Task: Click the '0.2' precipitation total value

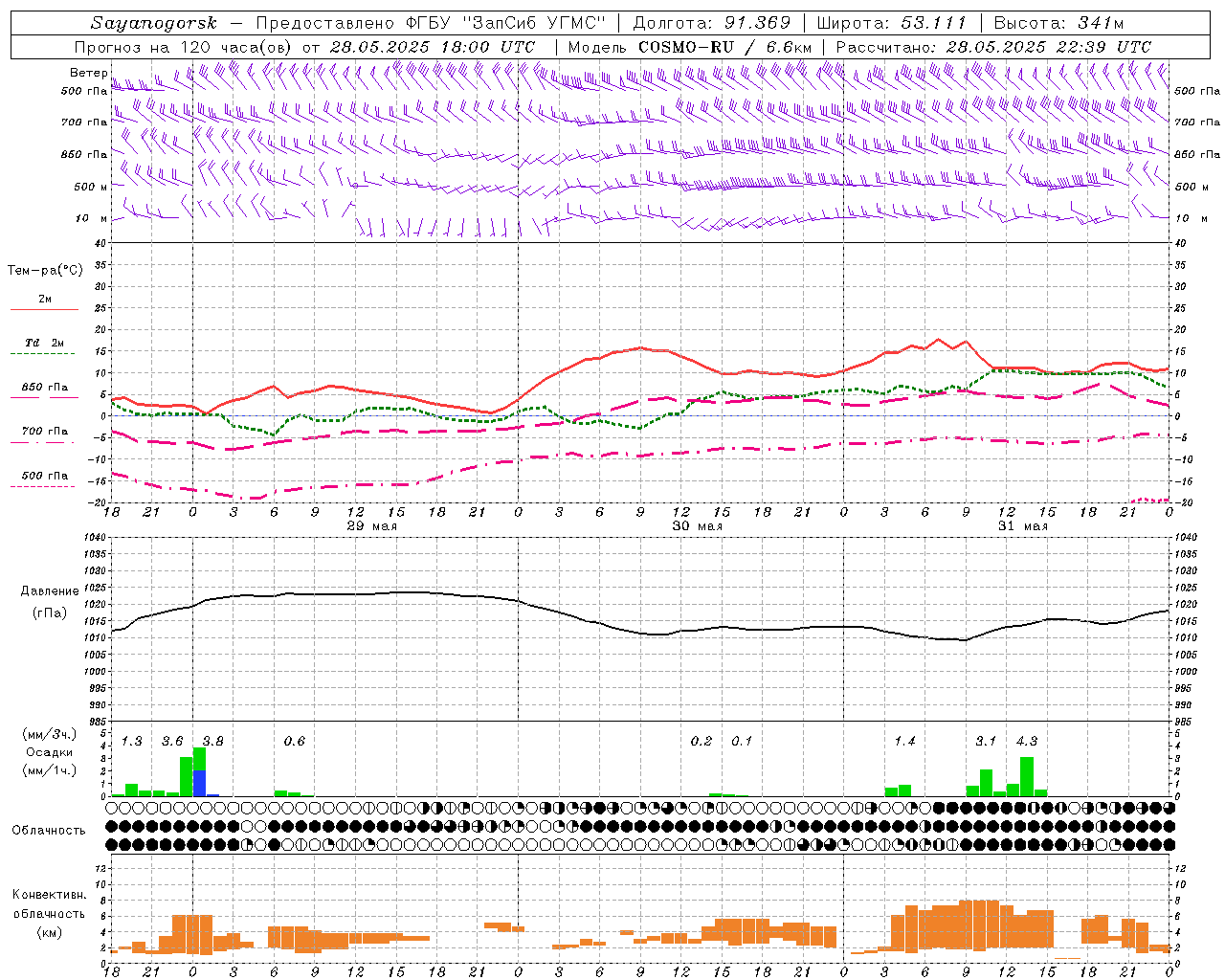Action: point(702,742)
